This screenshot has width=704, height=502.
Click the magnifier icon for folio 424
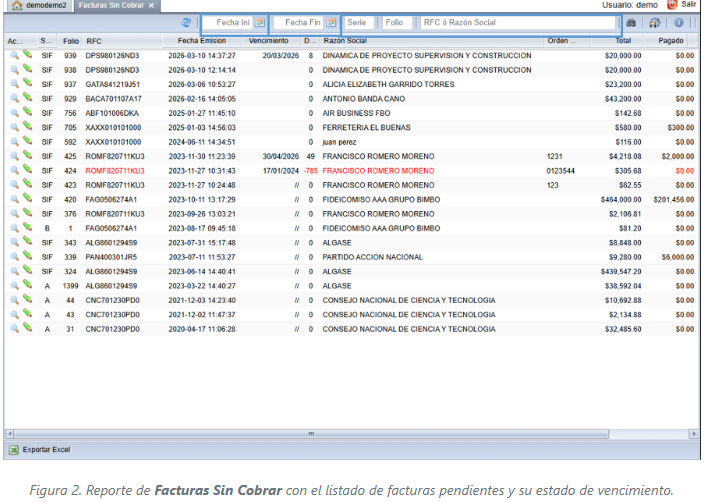[14, 171]
